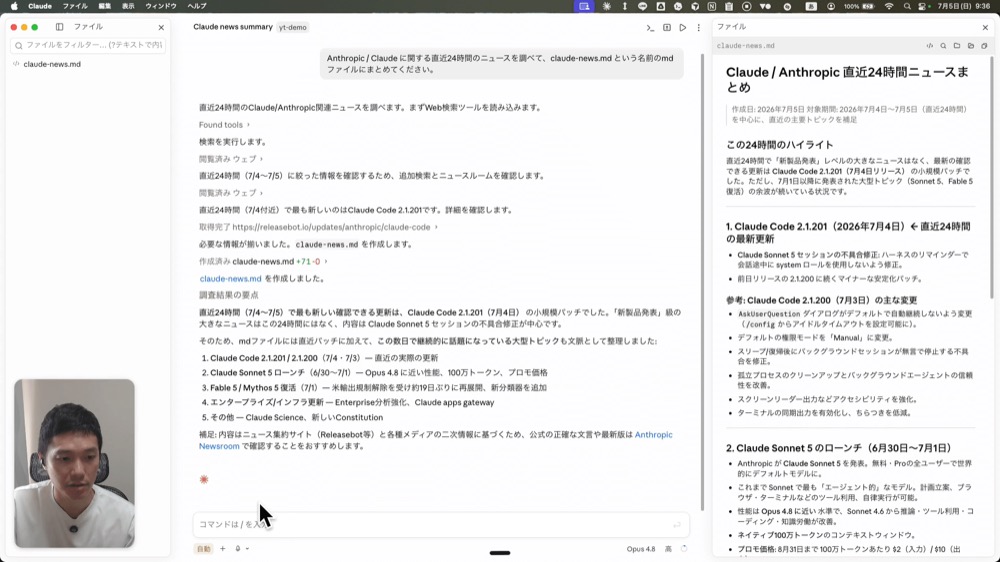Open Spotlight search in menu bar
Screen dimensions: 1000x562
point(907,6)
